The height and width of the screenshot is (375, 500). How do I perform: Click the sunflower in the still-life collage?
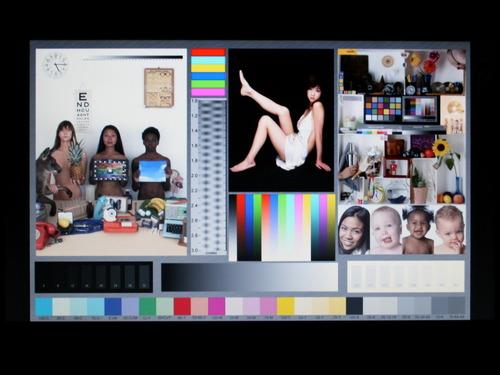point(441,147)
